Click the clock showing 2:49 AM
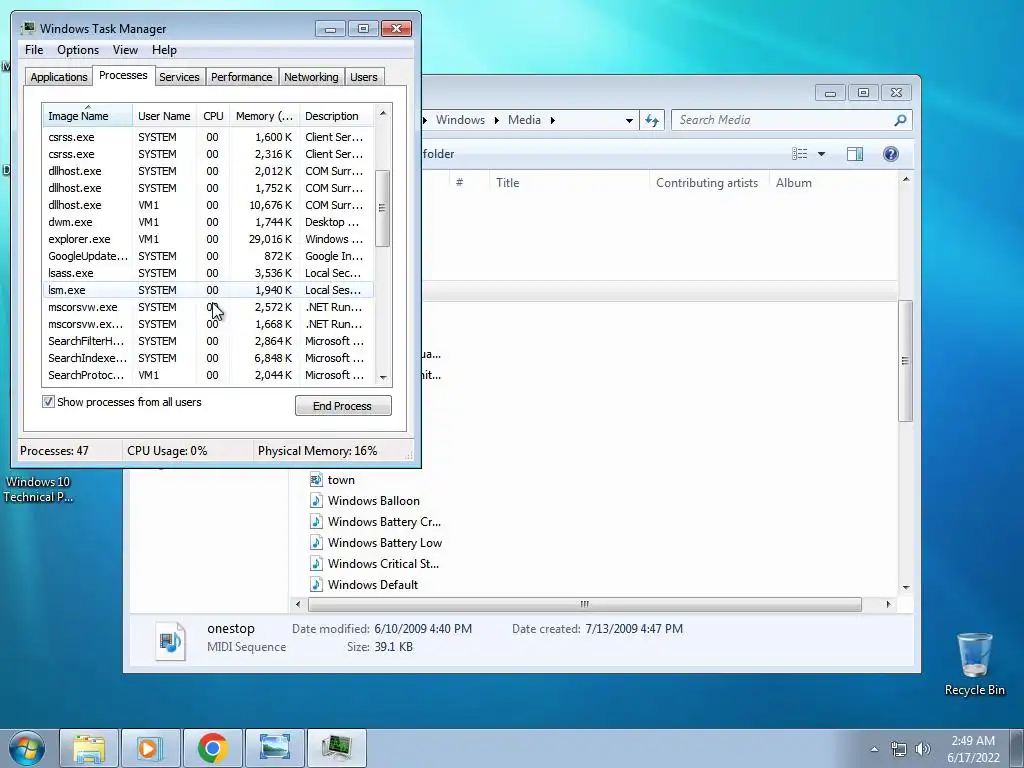1024x768 pixels. pos(973,741)
